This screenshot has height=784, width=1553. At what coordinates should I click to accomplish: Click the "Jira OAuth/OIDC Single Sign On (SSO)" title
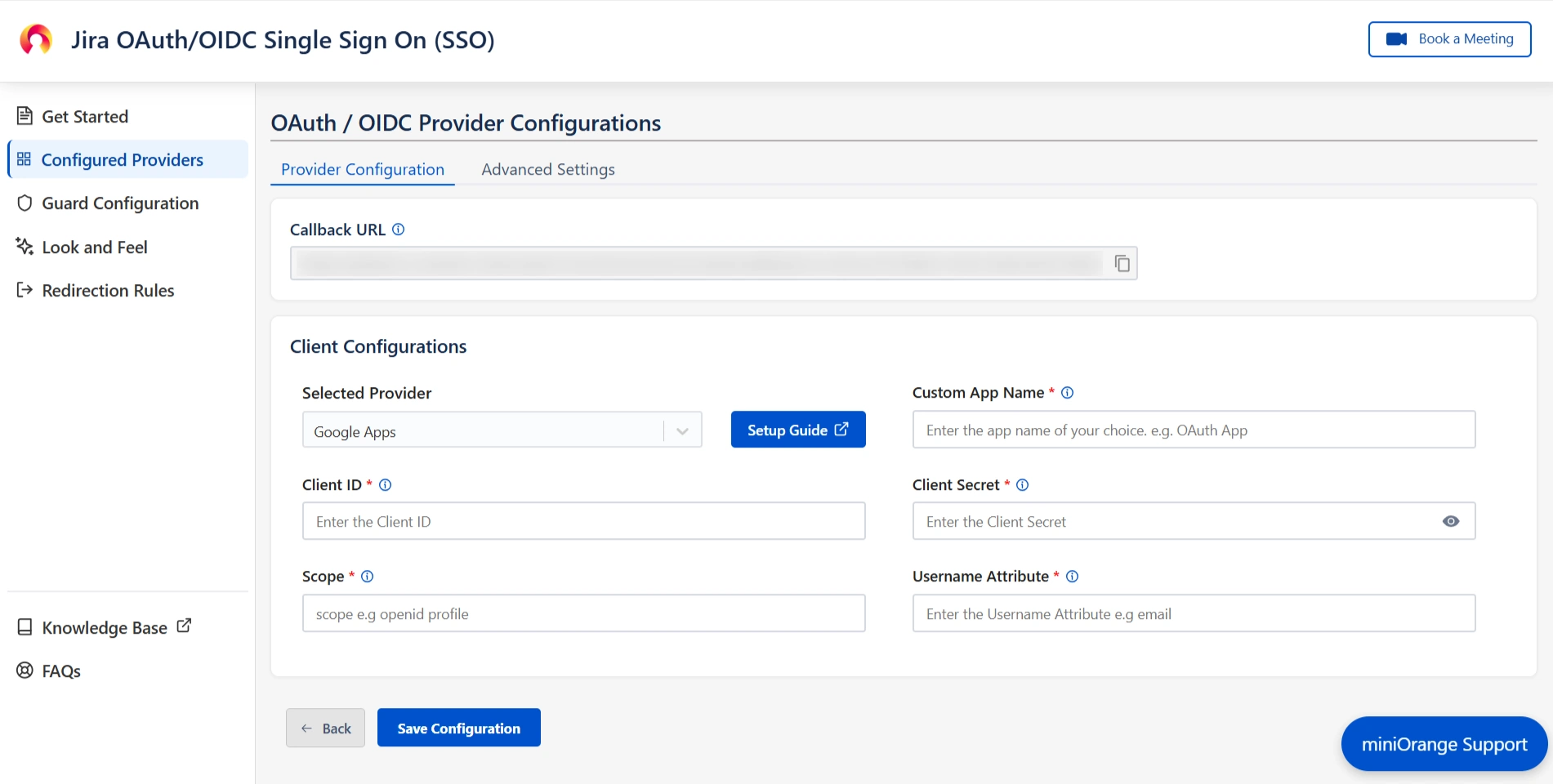click(283, 40)
